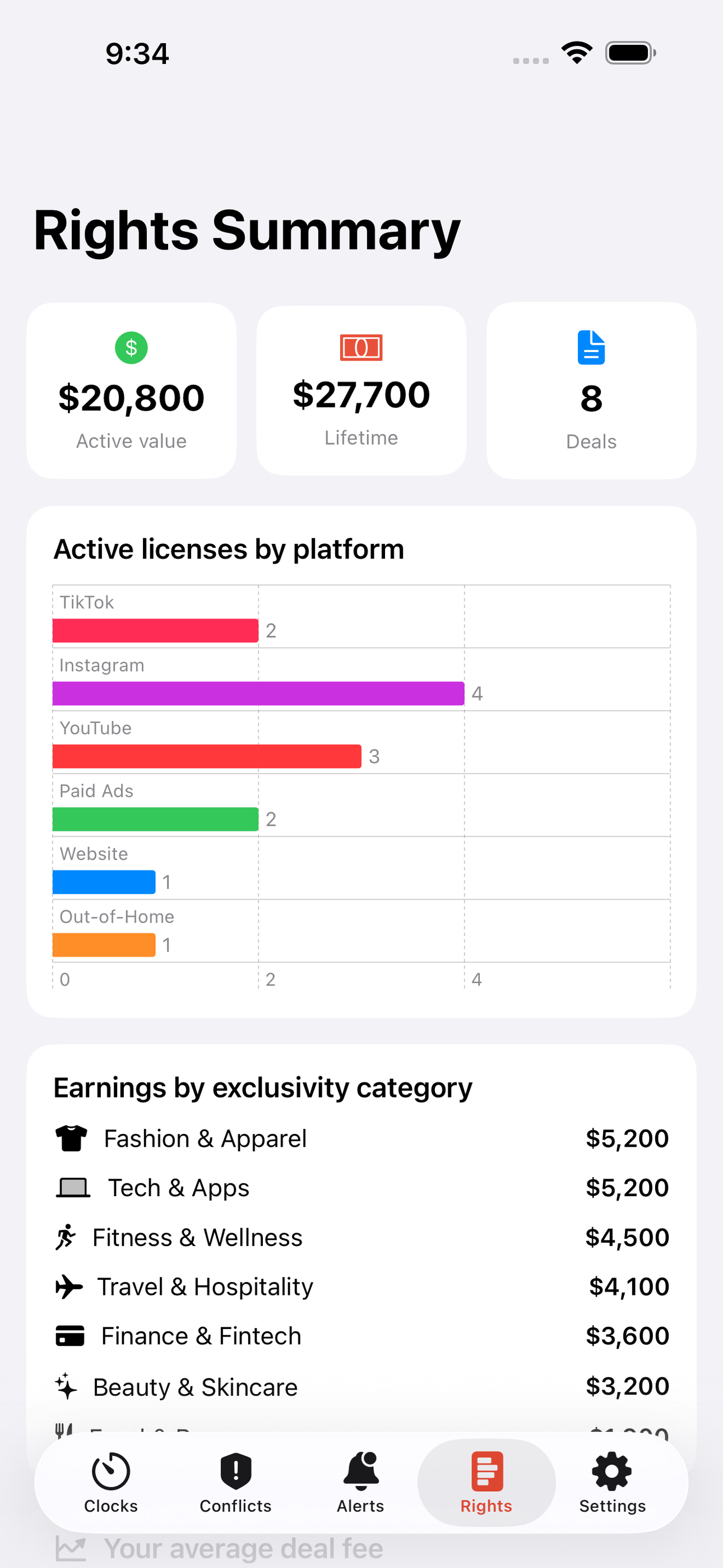Tap the TikTok chart label
723x1568 pixels.
pos(86,602)
